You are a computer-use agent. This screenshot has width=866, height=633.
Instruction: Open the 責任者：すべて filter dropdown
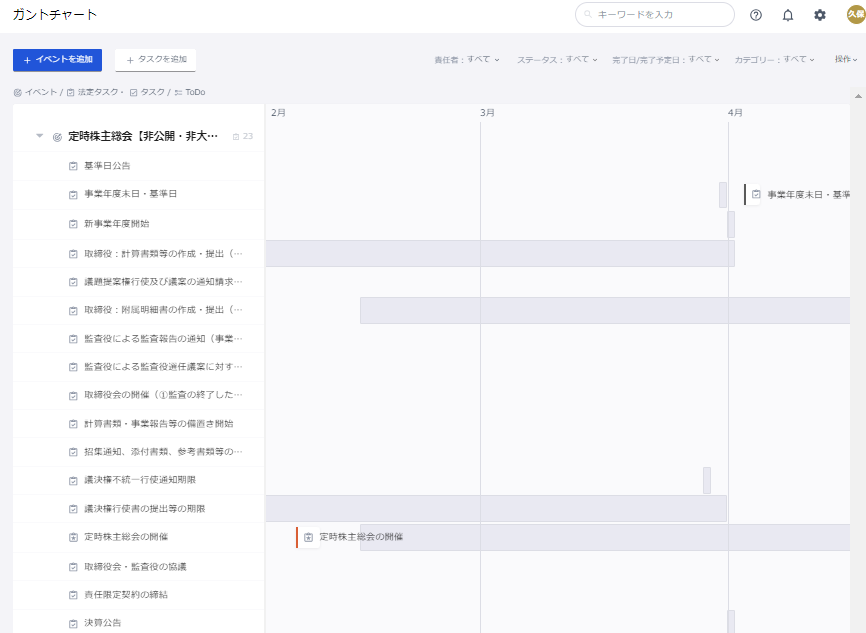(467, 60)
